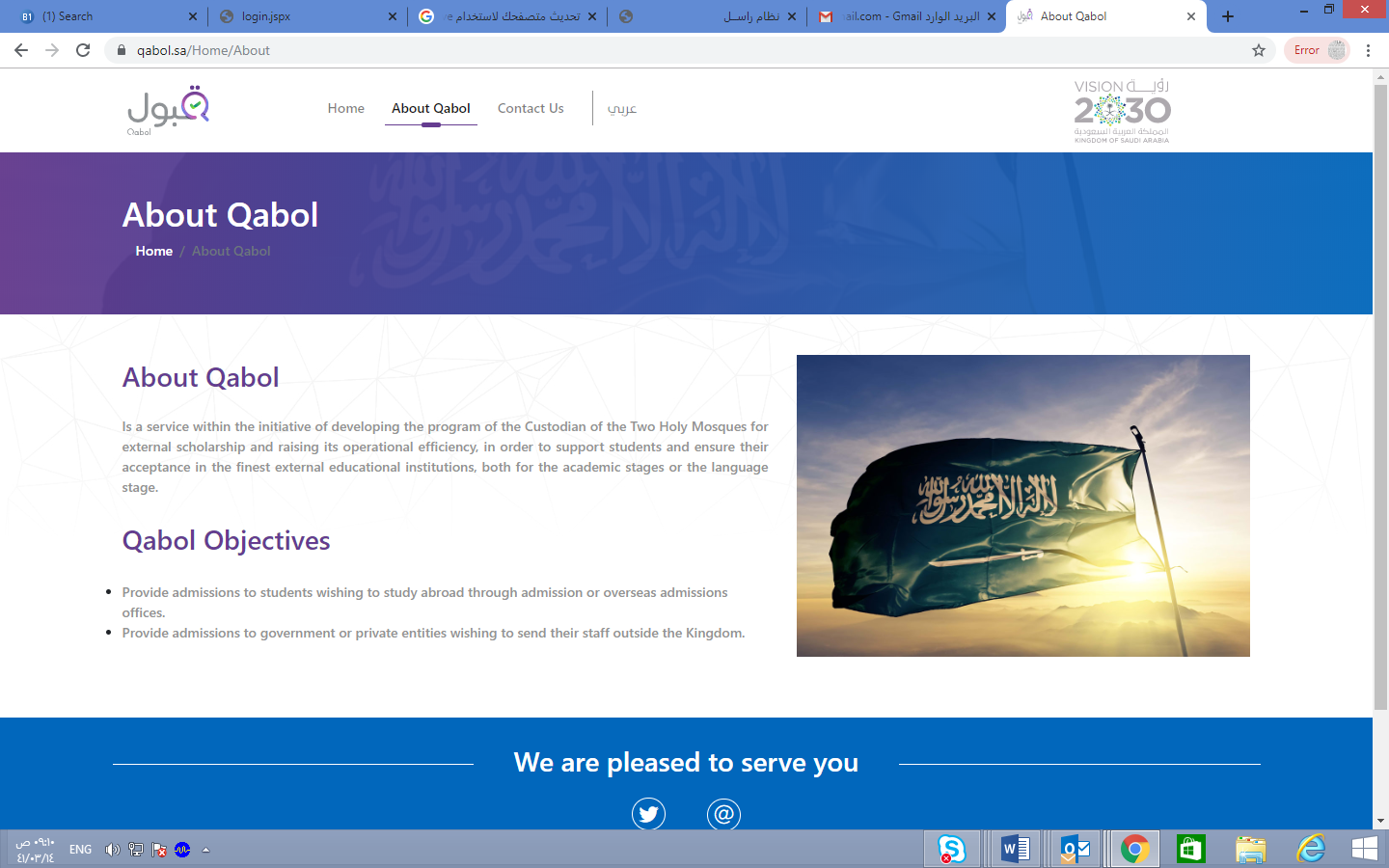The width and height of the screenshot is (1389, 868).
Task: Click the About Qabol breadcrumb text
Action: click(x=231, y=251)
